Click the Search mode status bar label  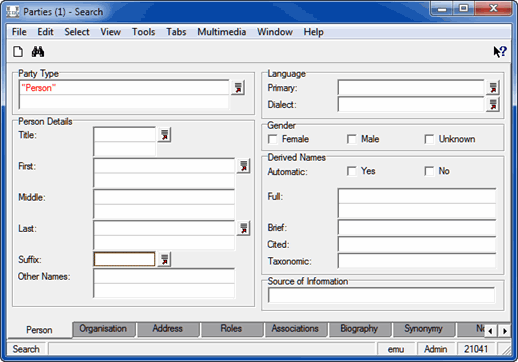pos(26,349)
